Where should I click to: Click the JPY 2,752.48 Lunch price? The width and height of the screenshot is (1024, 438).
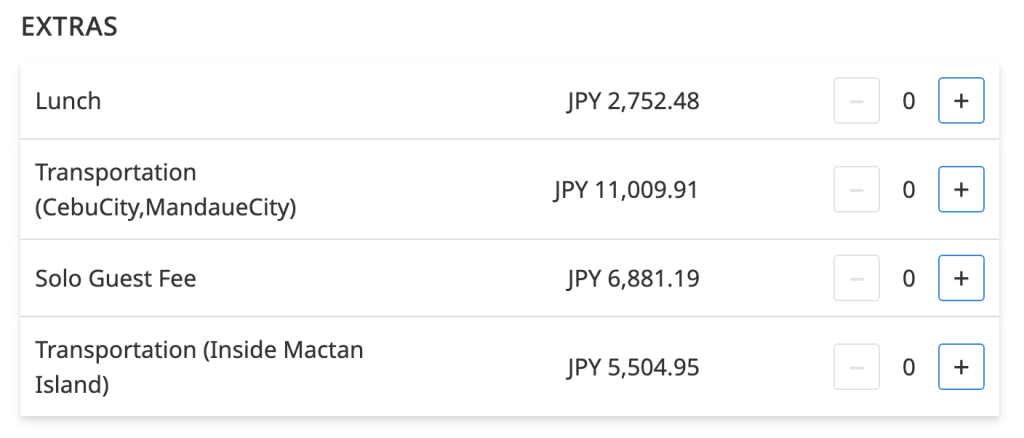pos(633,101)
